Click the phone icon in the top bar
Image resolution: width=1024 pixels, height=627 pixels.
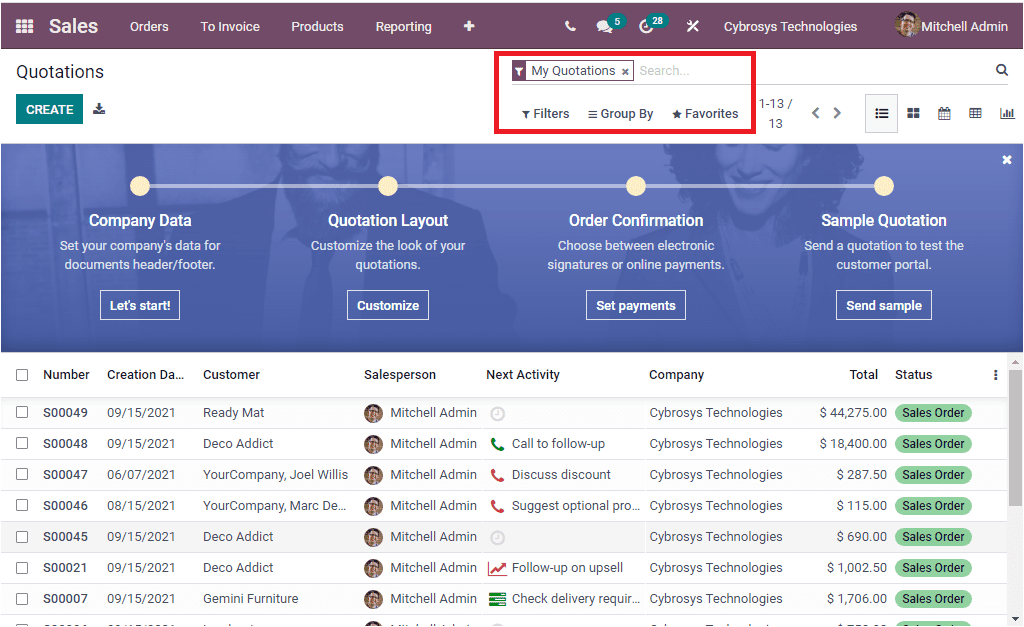(x=569, y=26)
